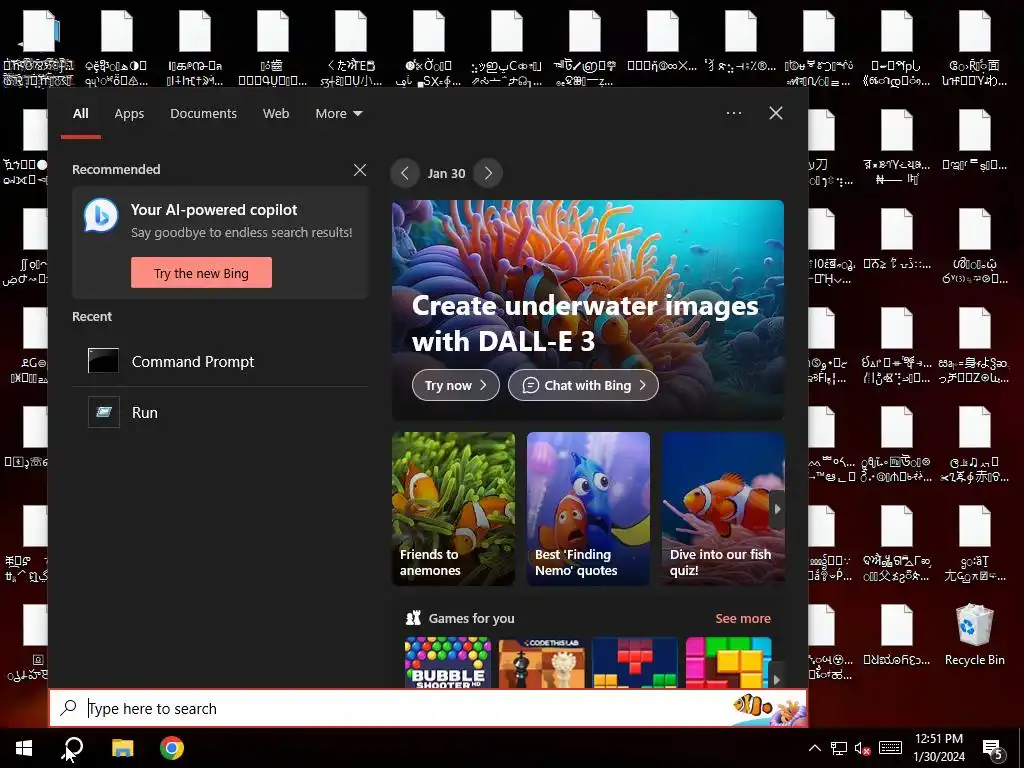Click the DALL-E 3 underwater banner image

click(x=588, y=310)
